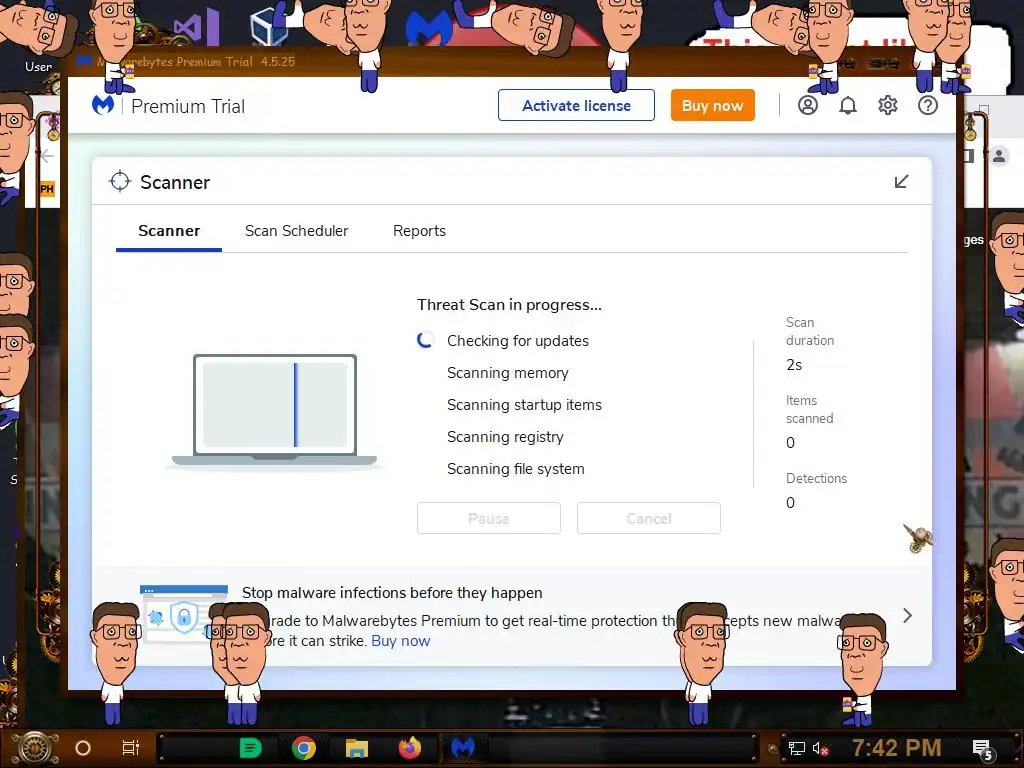Click the Activate license button
The height and width of the screenshot is (768, 1024).
tap(576, 105)
